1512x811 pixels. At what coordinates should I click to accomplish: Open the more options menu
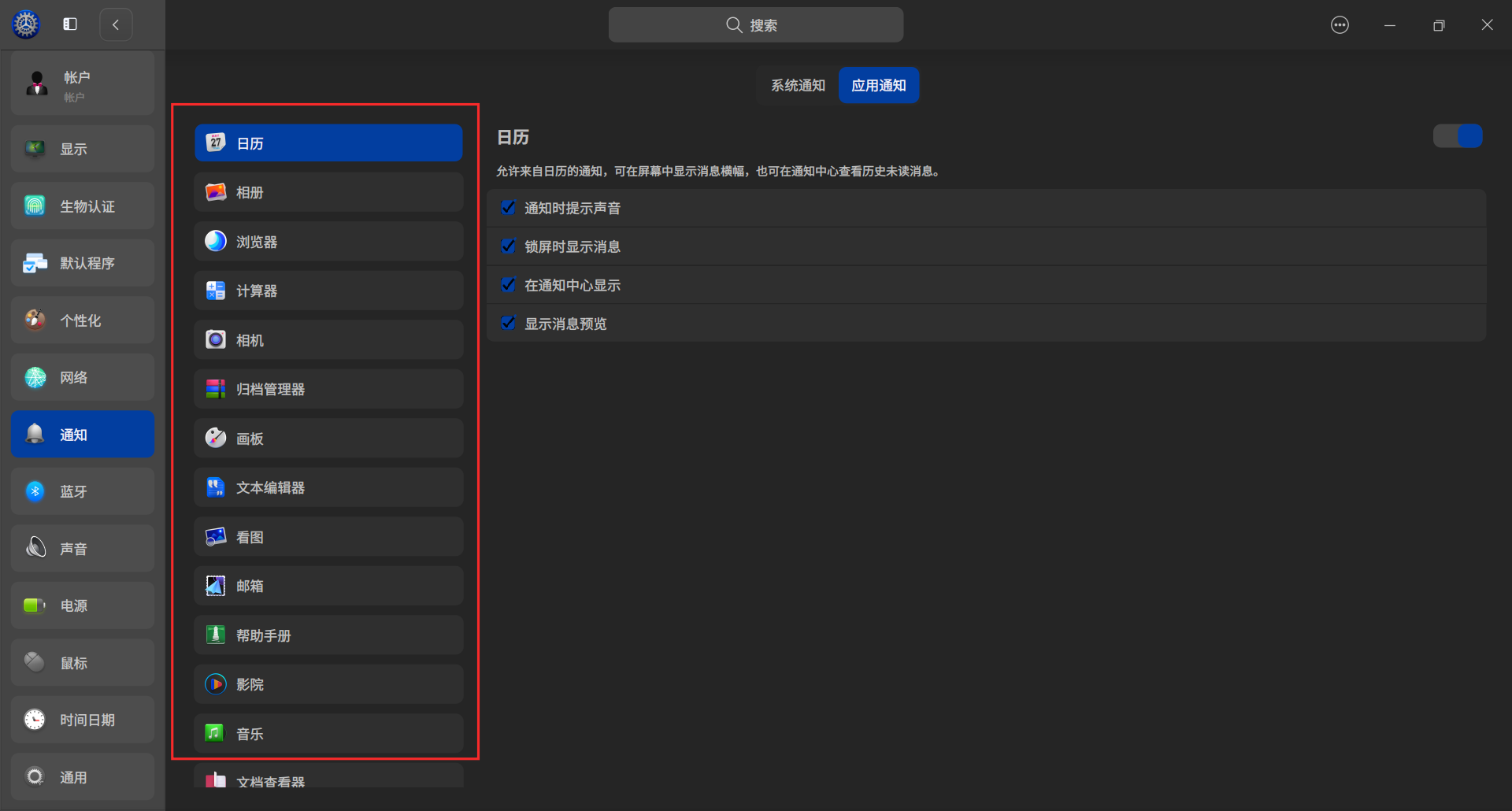[1340, 24]
